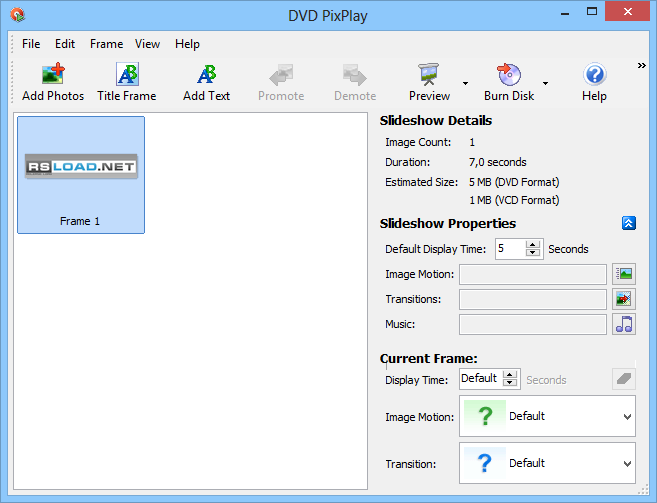
Task: Minimize the DVD PixPlay window
Action: pos(565,12)
